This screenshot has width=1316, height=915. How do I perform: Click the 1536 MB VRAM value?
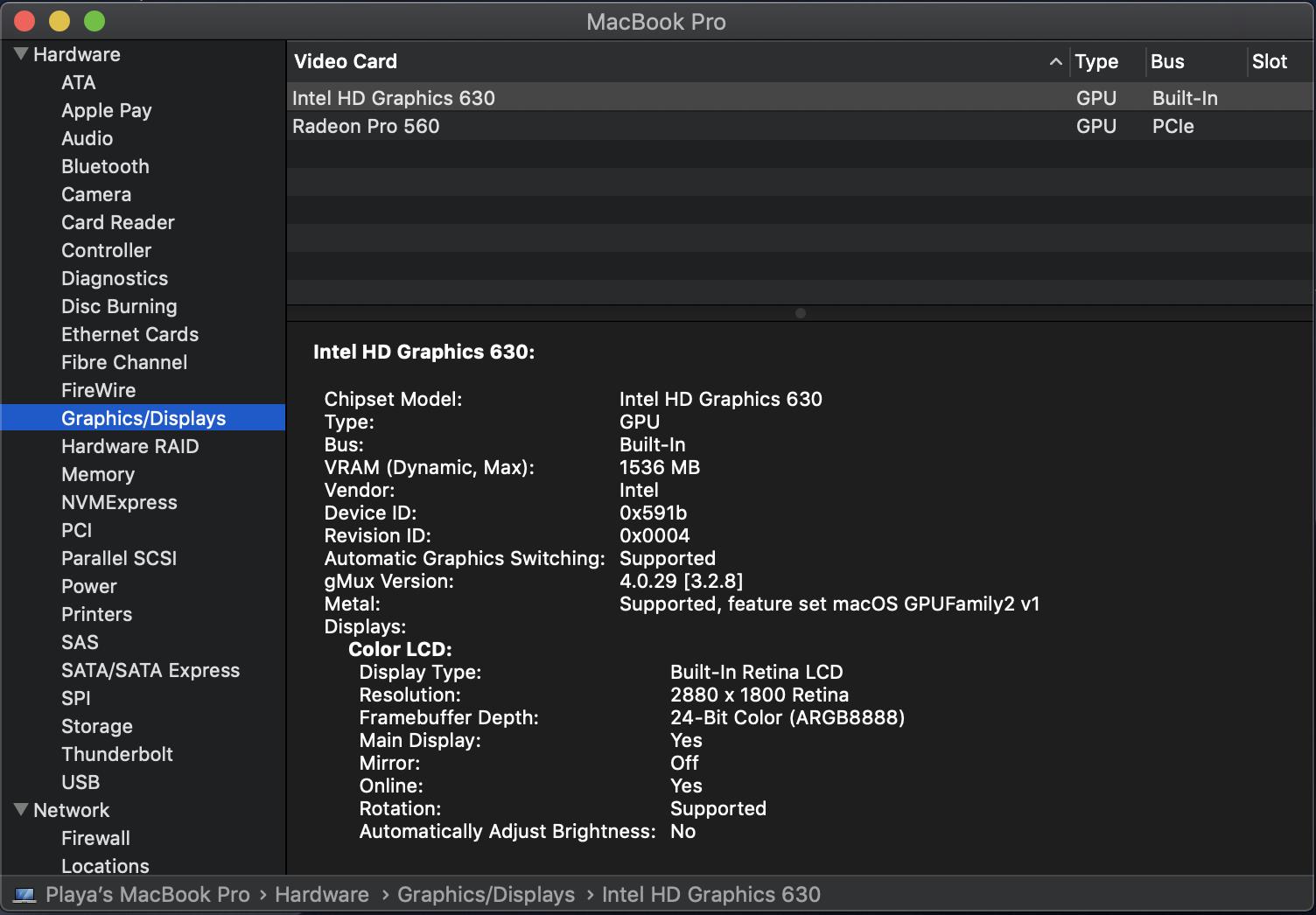(x=660, y=467)
